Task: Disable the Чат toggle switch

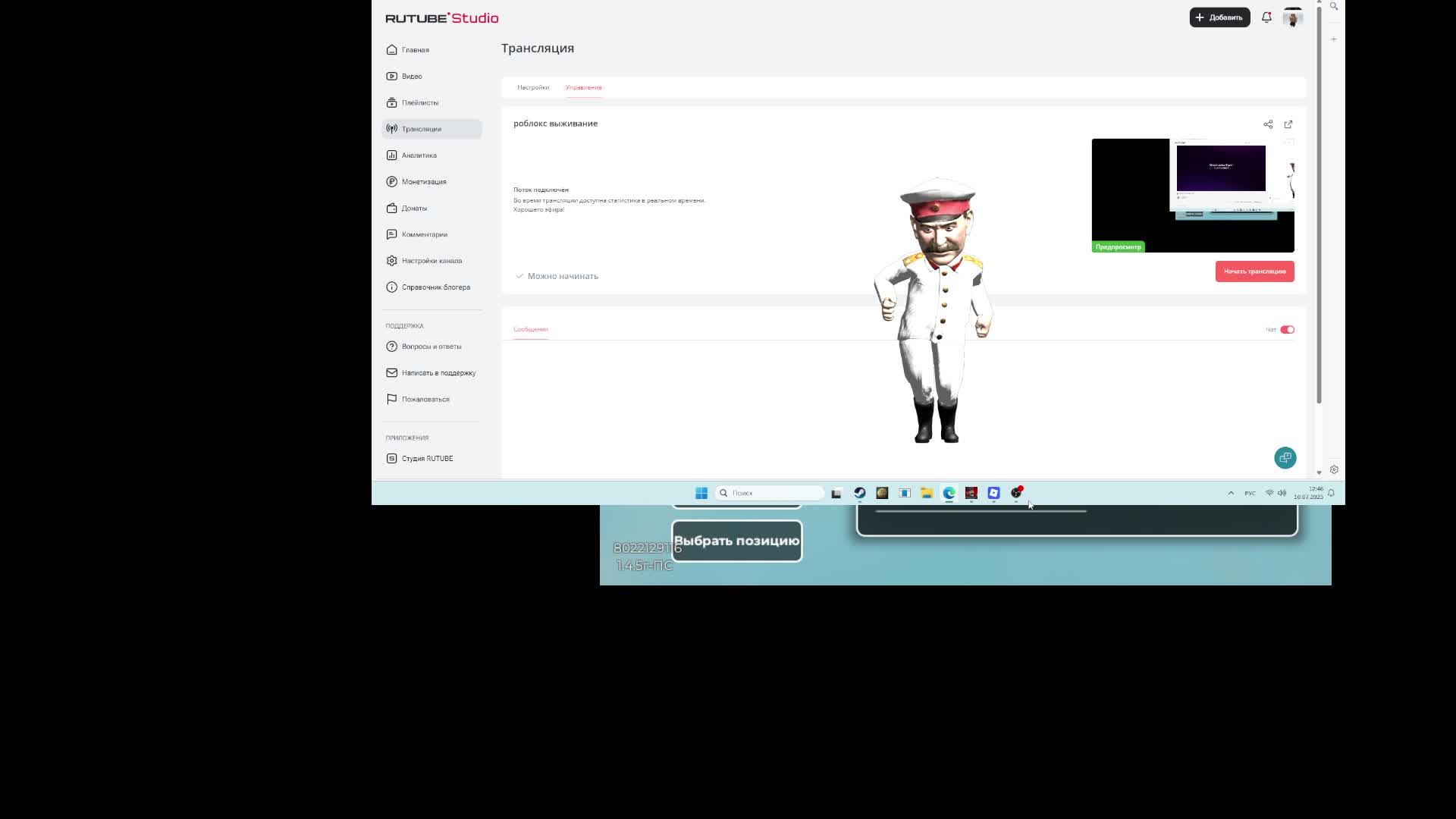Action: pyautogui.click(x=1287, y=330)
